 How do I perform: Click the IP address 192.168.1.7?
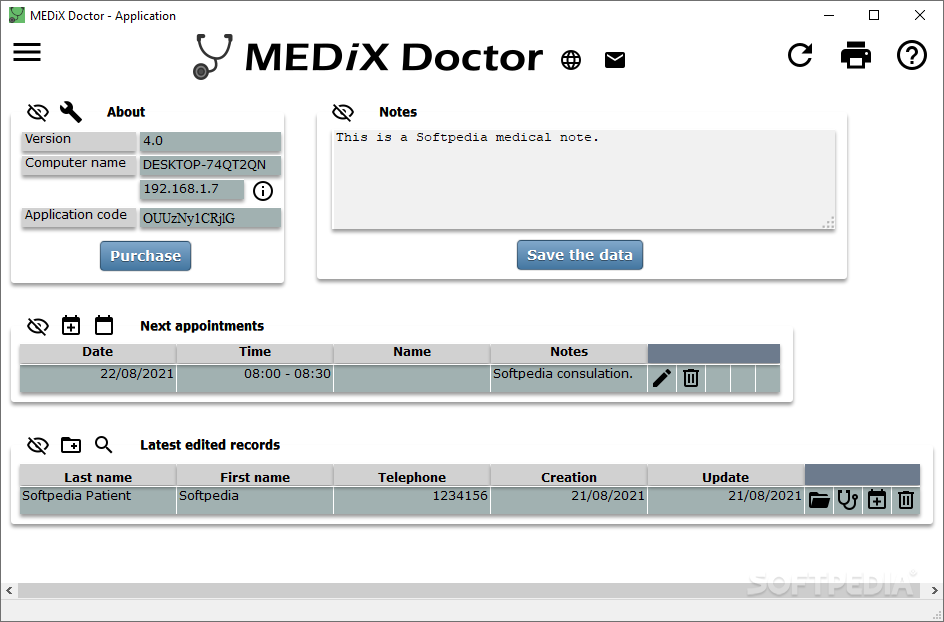(192, 189)
